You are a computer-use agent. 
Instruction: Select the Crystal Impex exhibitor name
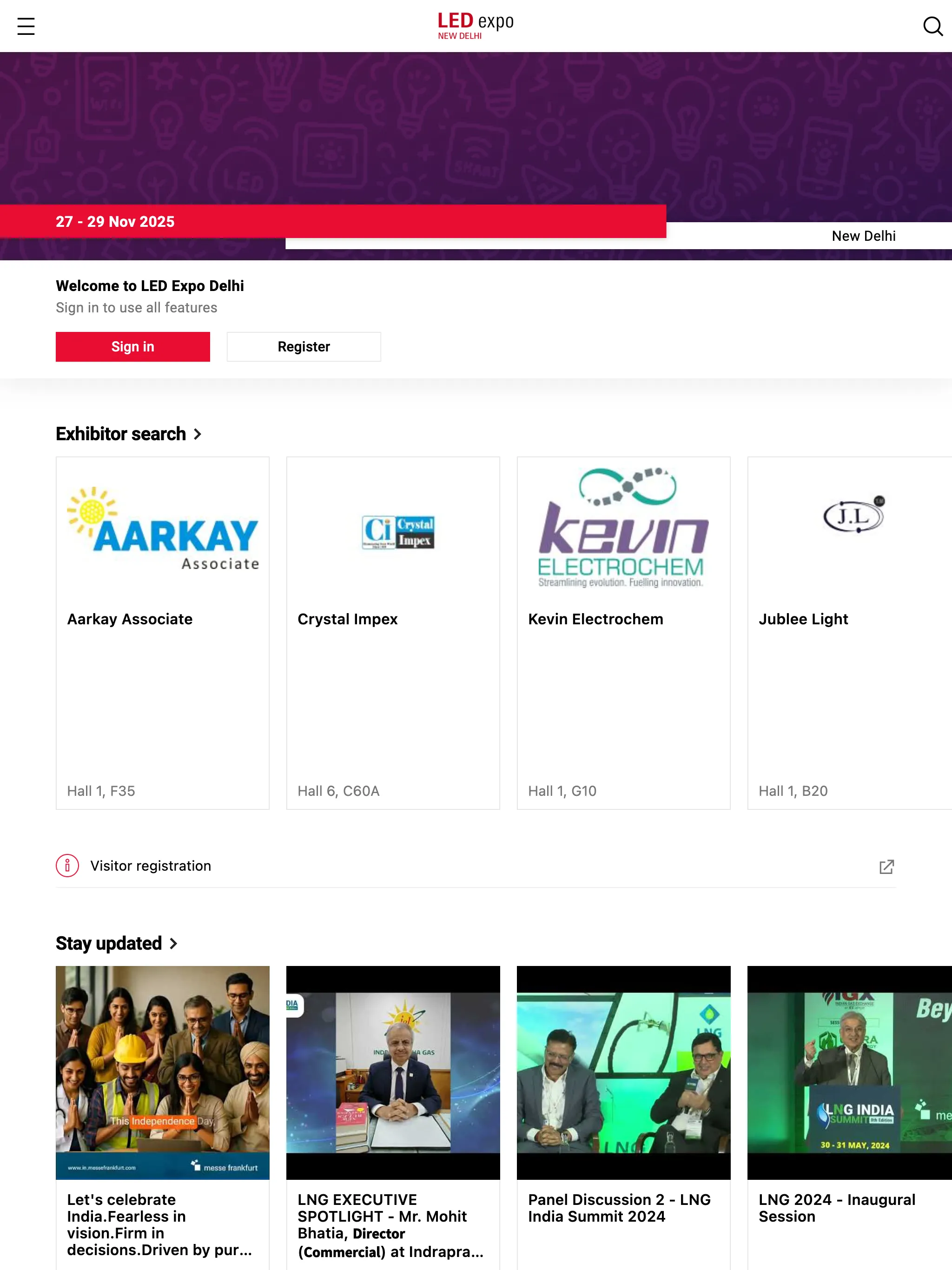click(x=347, y=619)
